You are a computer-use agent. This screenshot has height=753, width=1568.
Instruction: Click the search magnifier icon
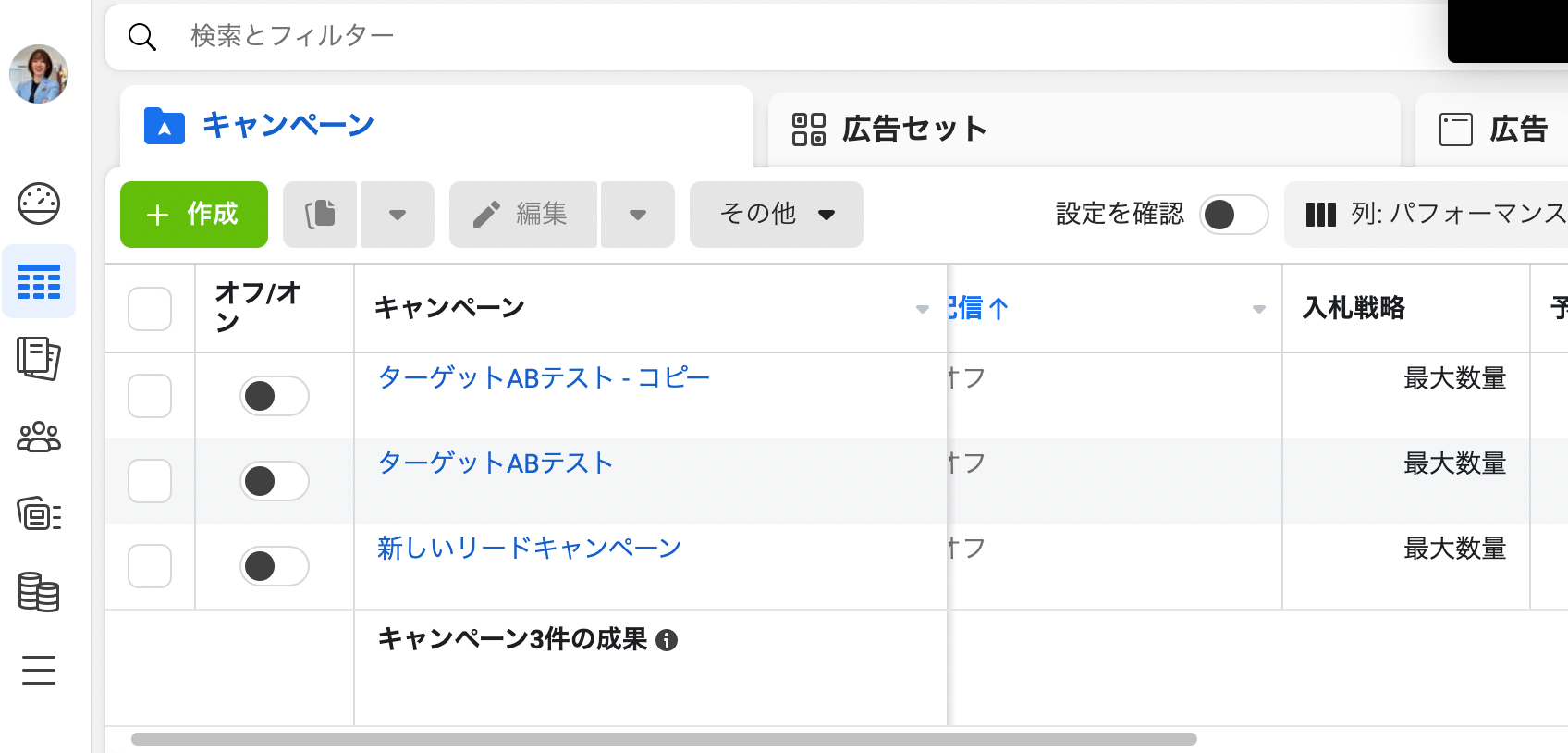141,37
